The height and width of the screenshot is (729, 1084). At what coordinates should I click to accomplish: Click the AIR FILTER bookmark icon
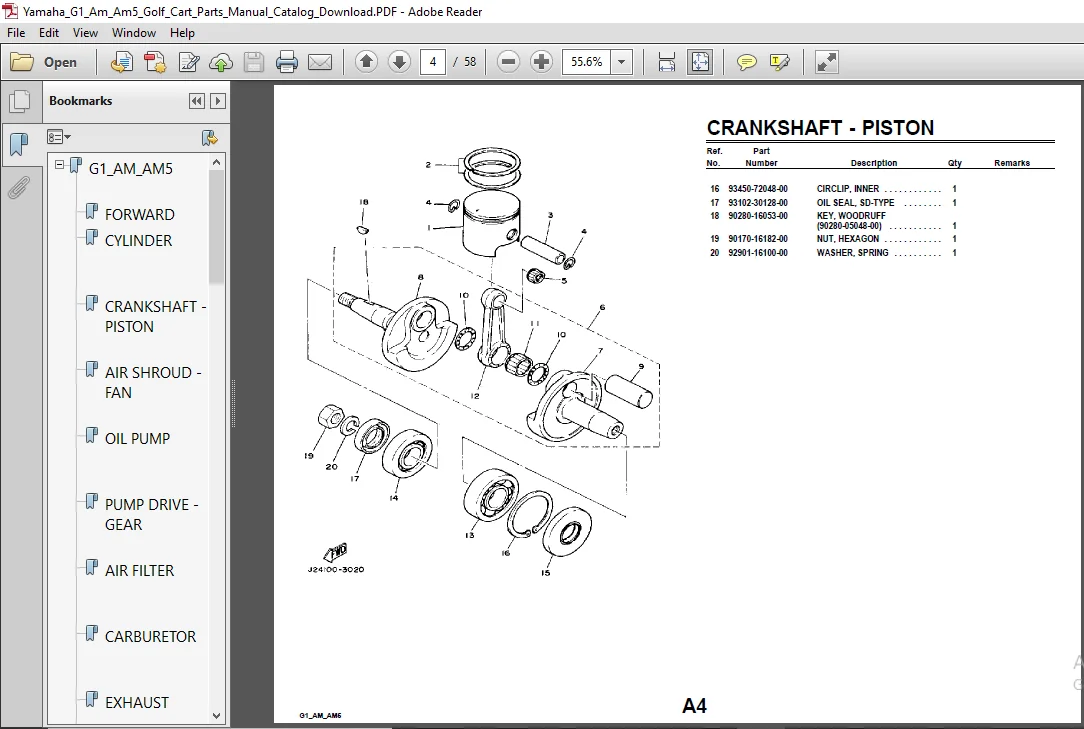(91, 567)
